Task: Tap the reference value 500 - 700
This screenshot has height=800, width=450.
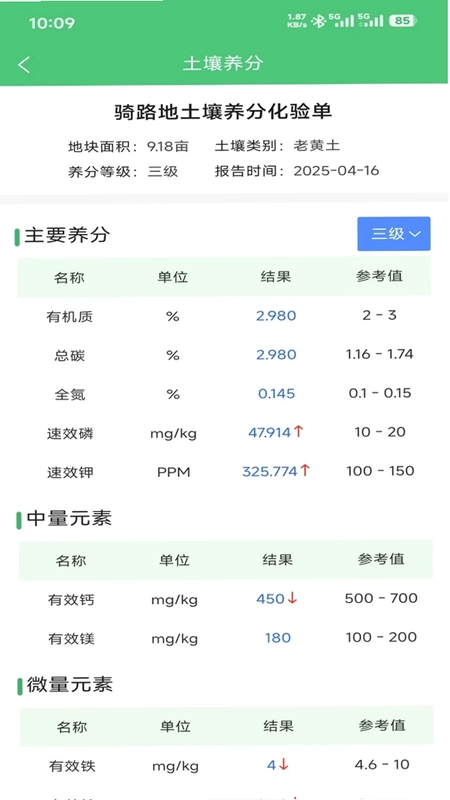Action: [381, 598]
